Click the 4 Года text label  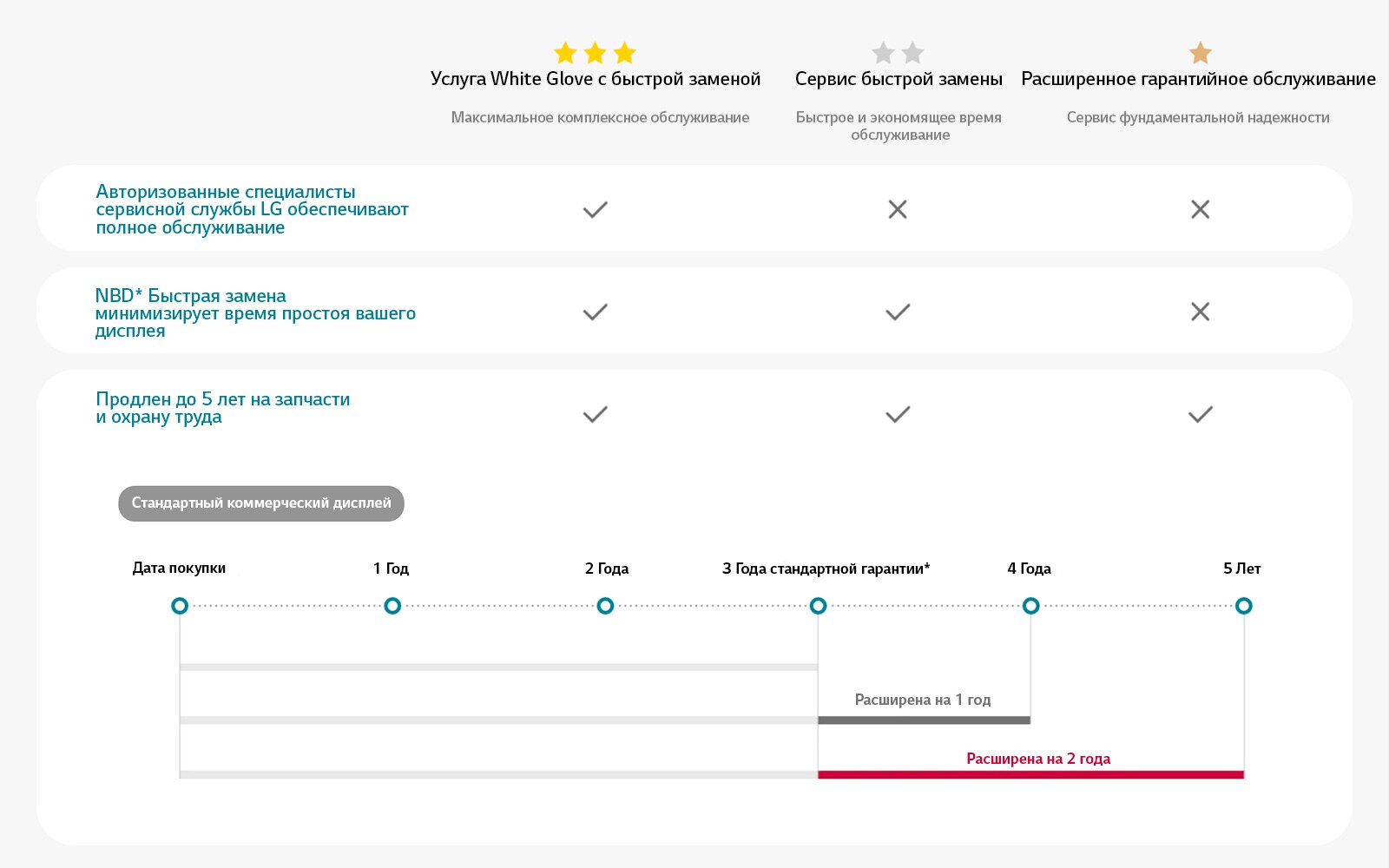pos(1029,569)
